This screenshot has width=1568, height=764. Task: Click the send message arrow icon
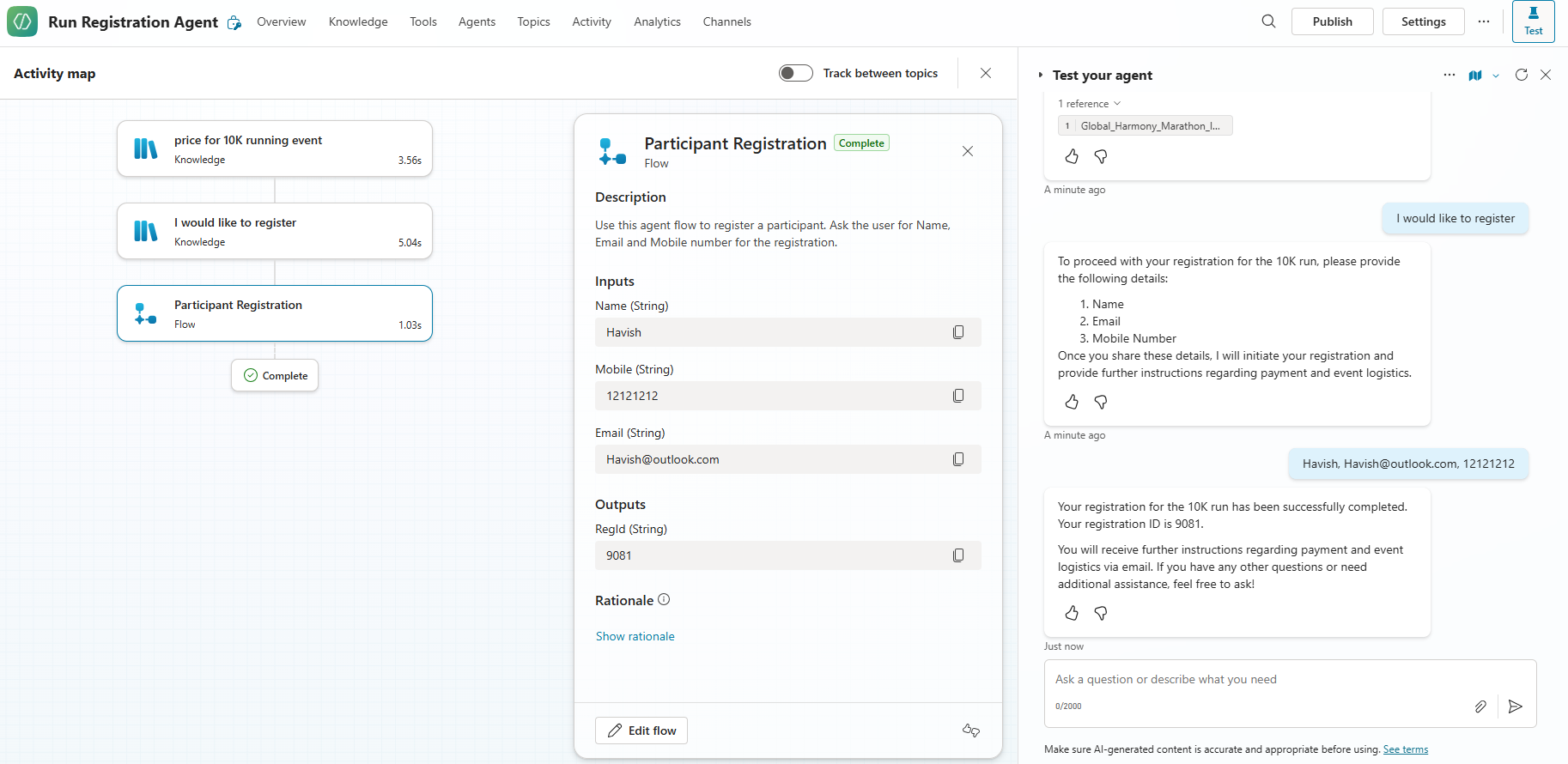pos(1516,706)
